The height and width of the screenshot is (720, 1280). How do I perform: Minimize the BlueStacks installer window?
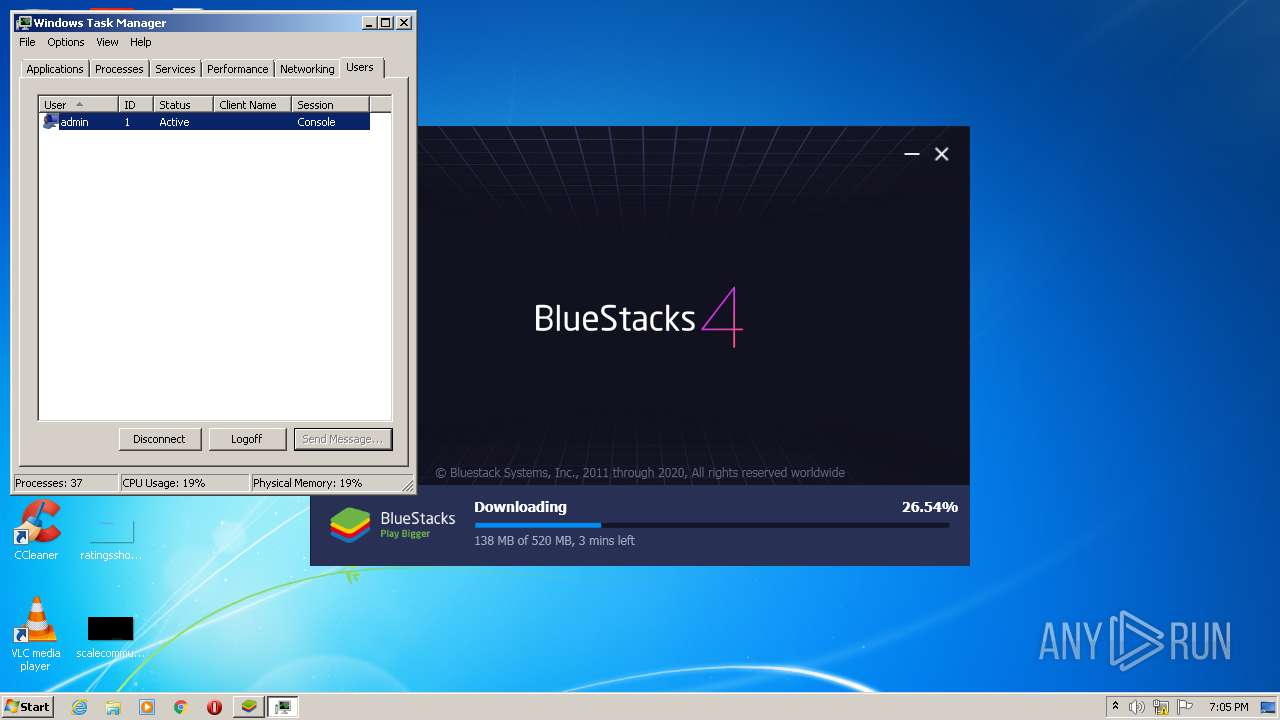(x=911, y=154)
